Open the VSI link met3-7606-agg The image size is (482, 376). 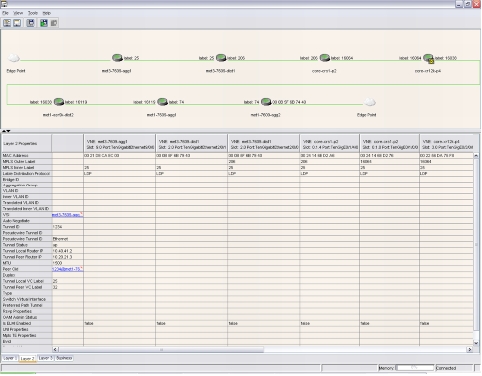coord(67,215)
